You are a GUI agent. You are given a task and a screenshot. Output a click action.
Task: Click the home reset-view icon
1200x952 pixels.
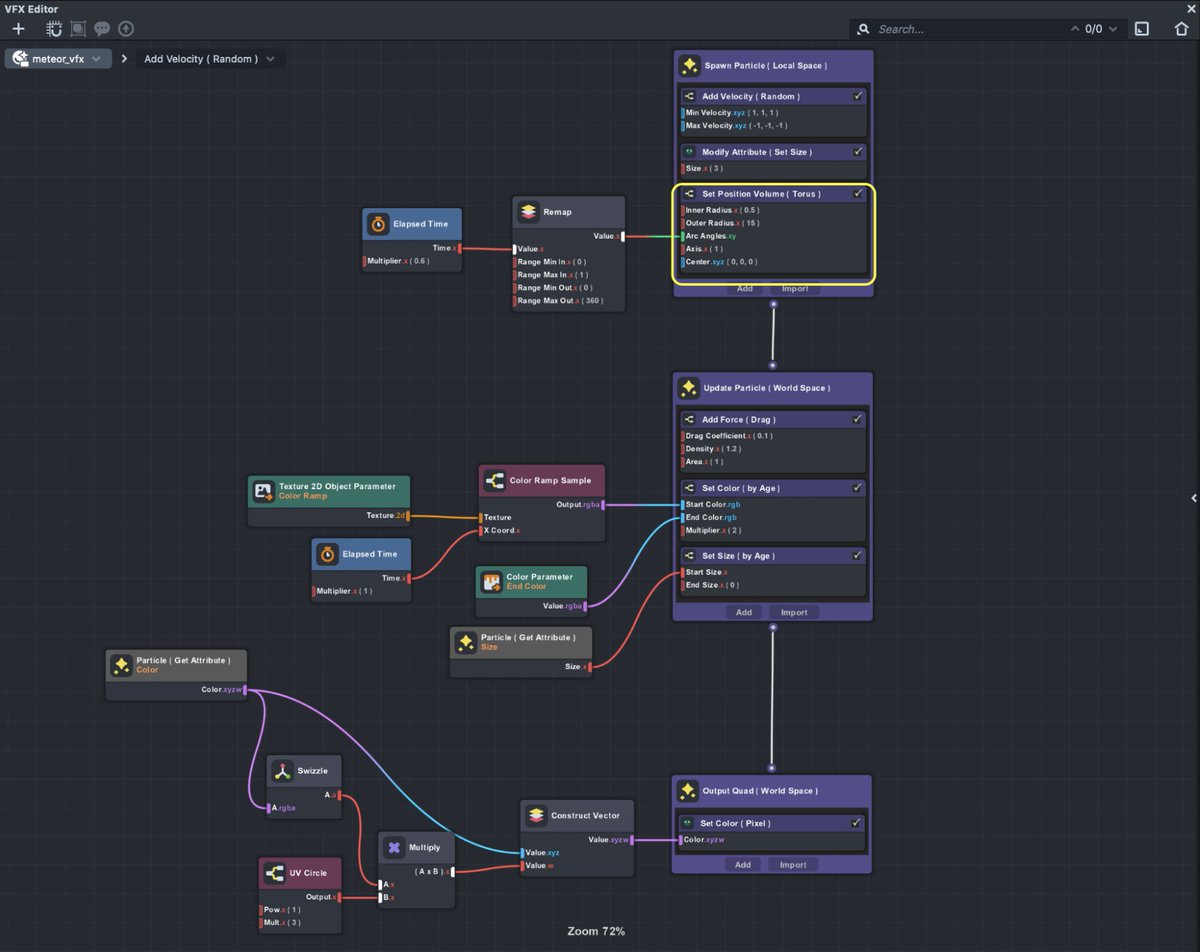pyautogui.click(x=1181, y=29)
